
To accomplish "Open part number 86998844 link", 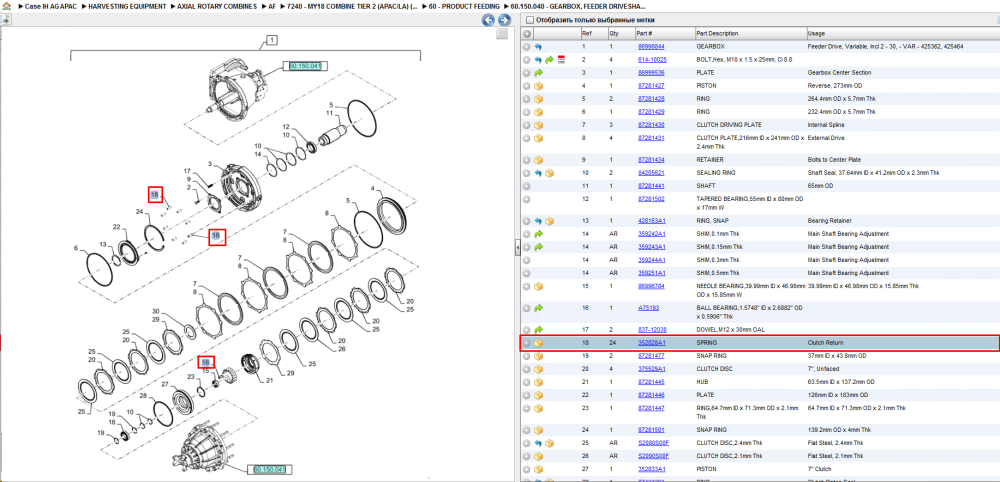I will 651,47.
